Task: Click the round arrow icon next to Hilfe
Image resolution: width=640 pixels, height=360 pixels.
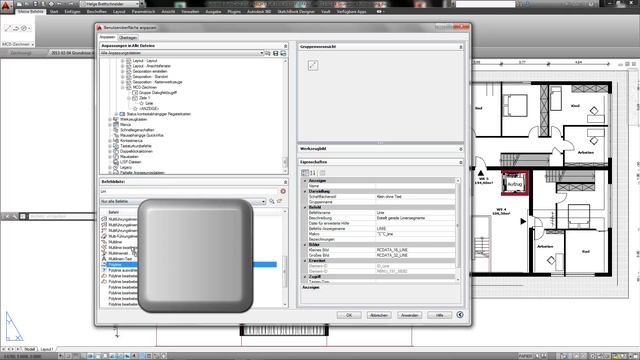Action: 460,315
